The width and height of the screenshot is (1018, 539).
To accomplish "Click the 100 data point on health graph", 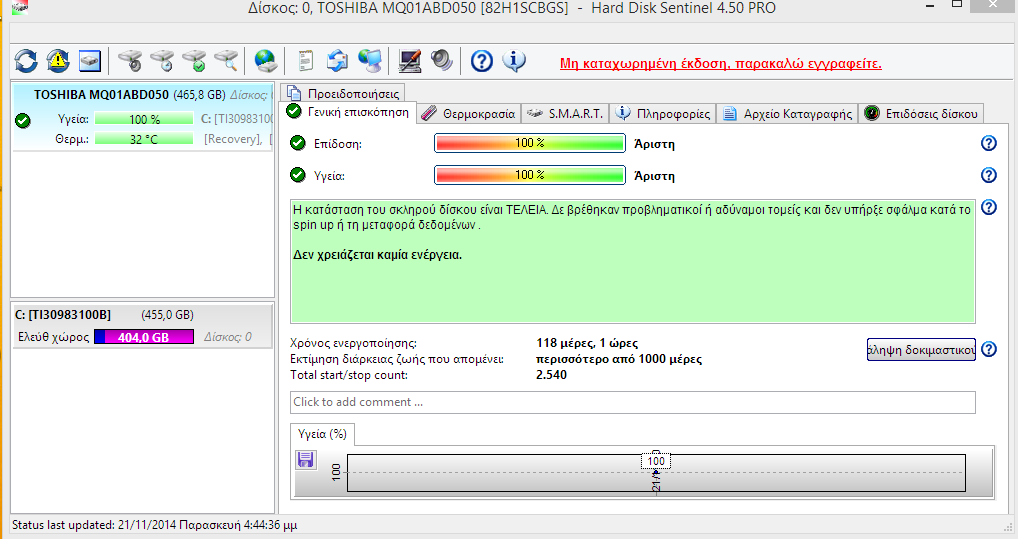I will point(656,461).
